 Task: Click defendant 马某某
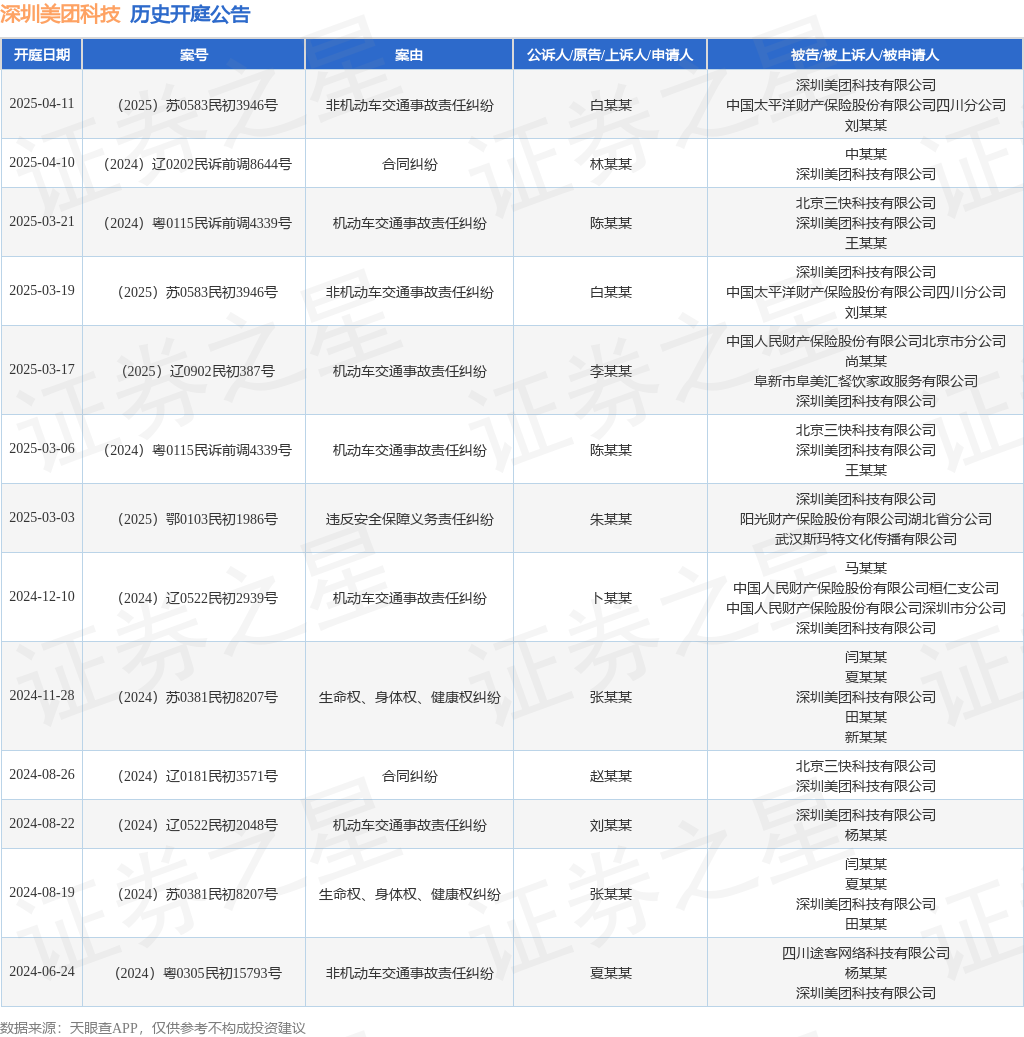tap(866, 568)
